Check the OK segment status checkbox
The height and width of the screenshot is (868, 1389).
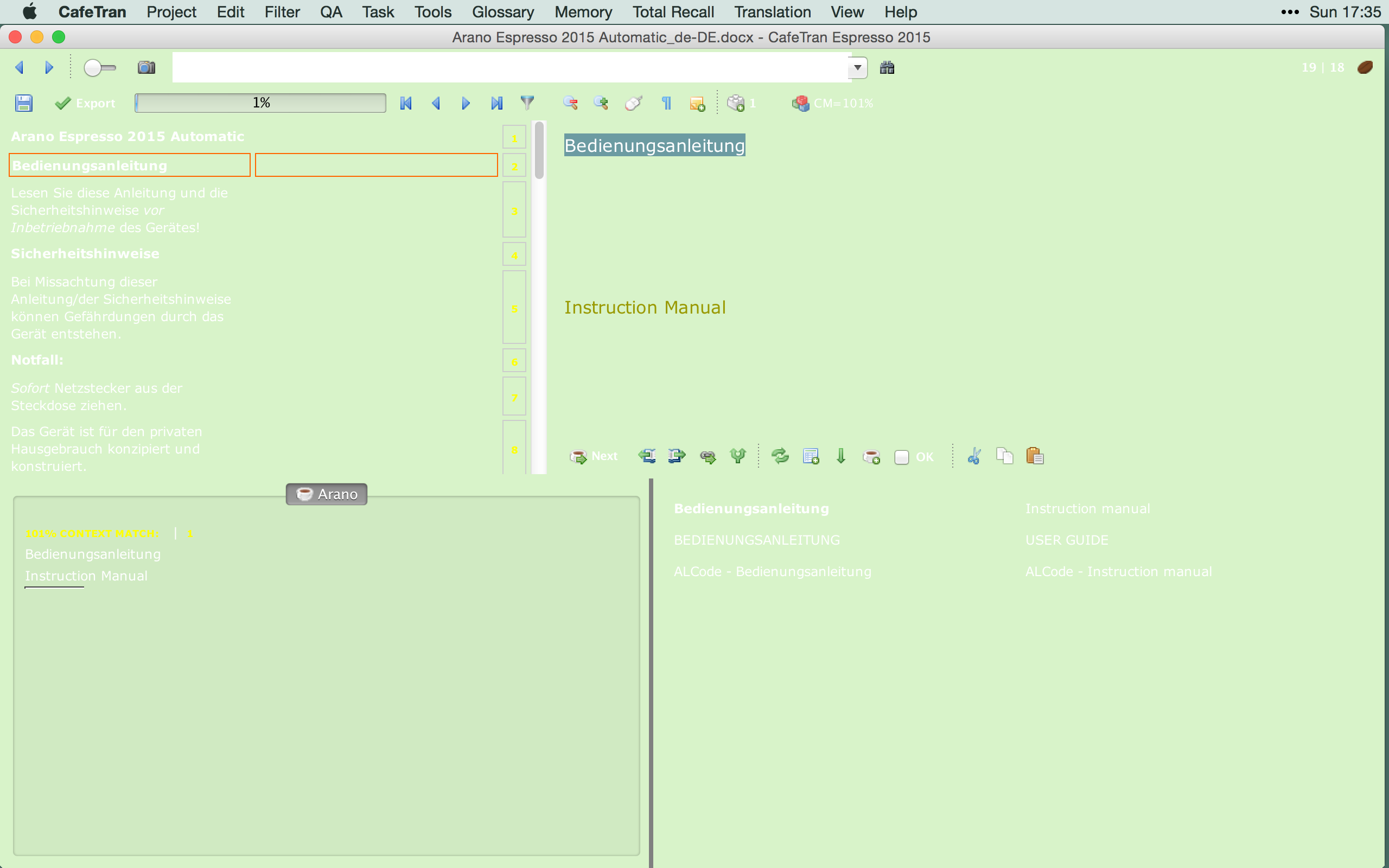(x=901, y=457)
